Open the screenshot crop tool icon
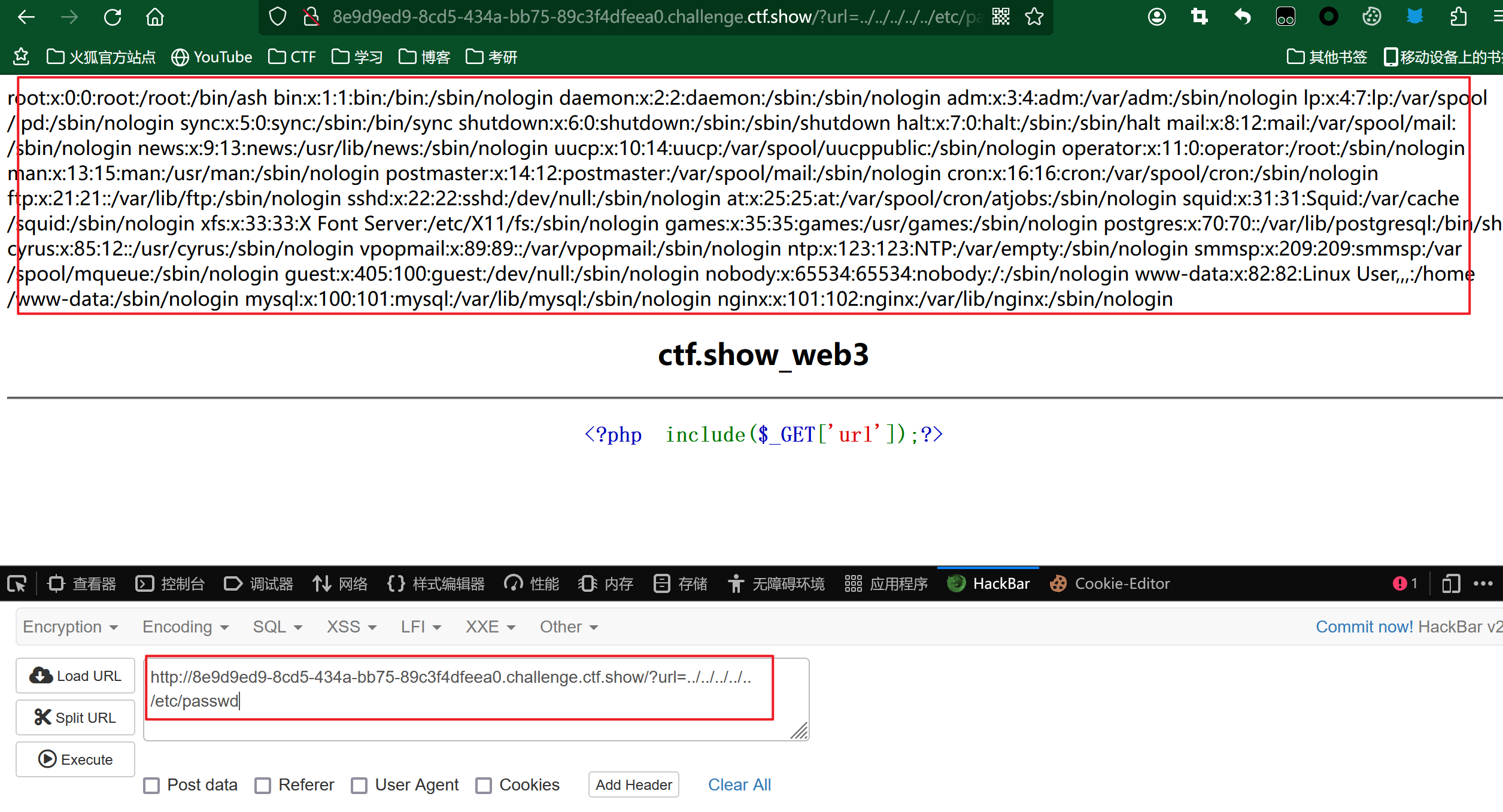 pyautogui.click(x=1200, y=17)
